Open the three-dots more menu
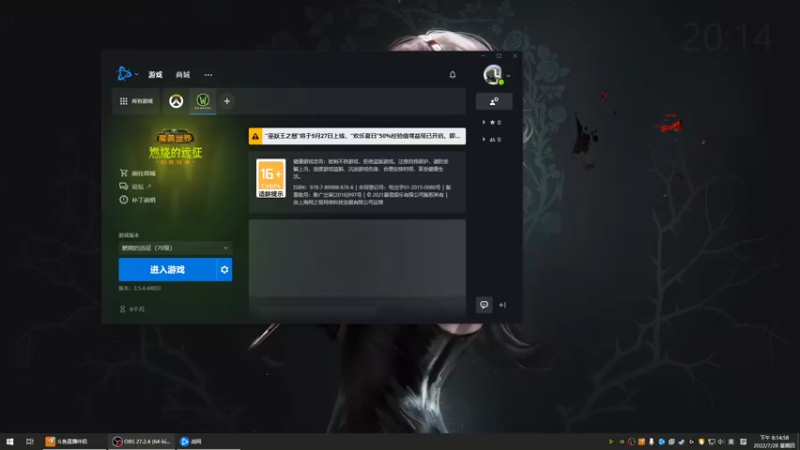 pos(208,74)
